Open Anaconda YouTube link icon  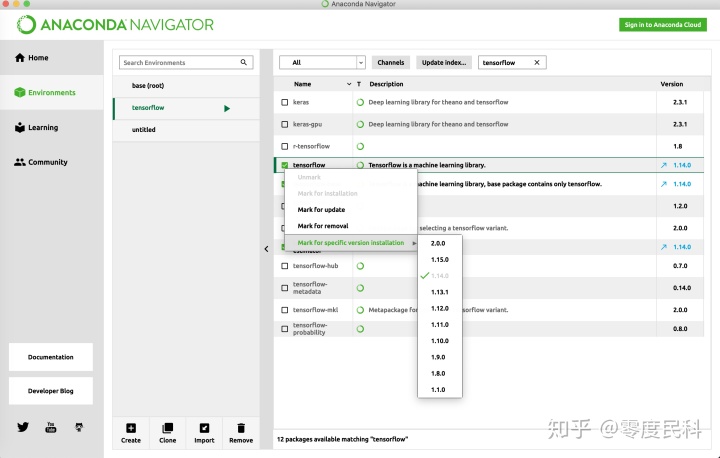pos(51,427)
